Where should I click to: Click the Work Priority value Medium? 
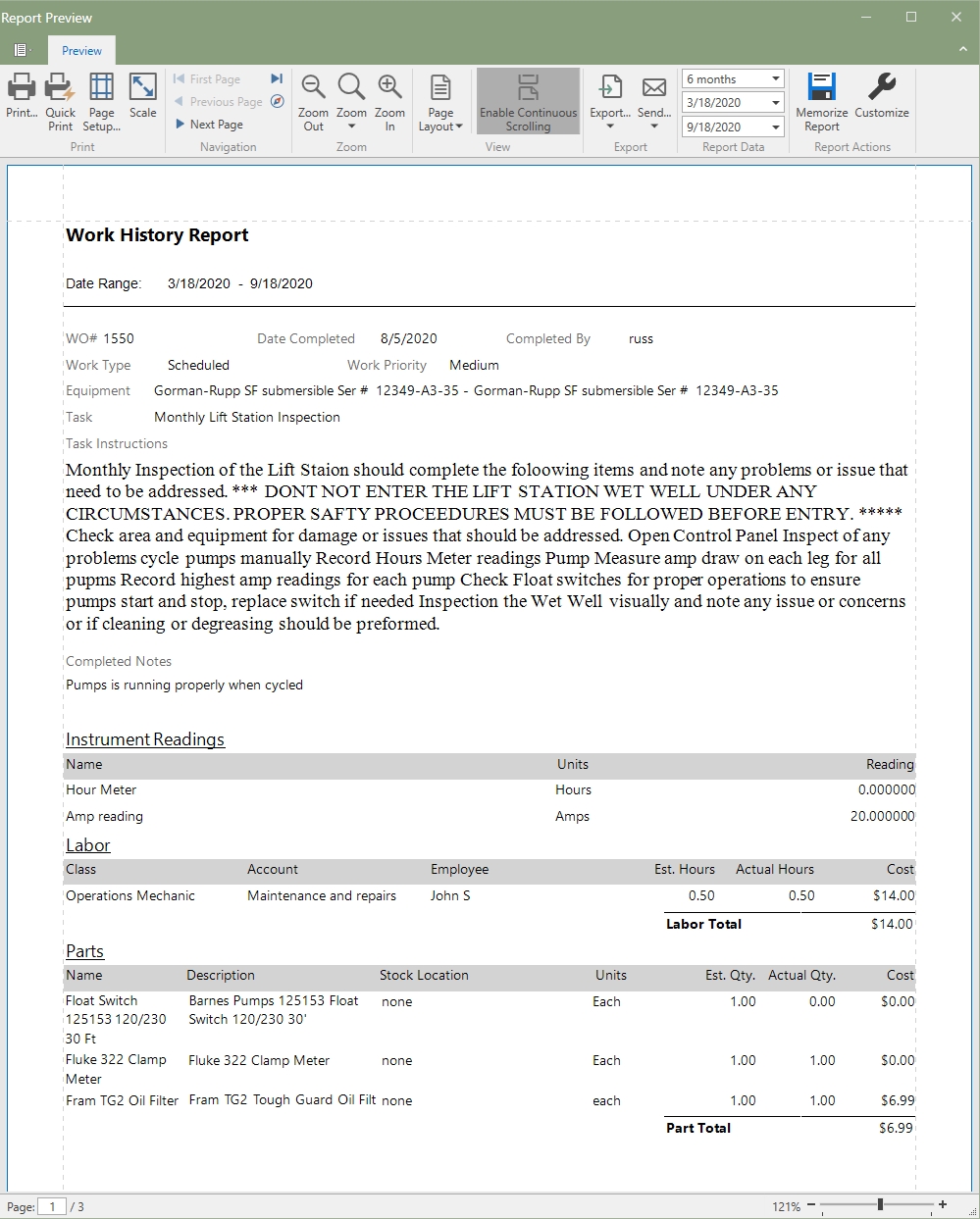[474, 365]
